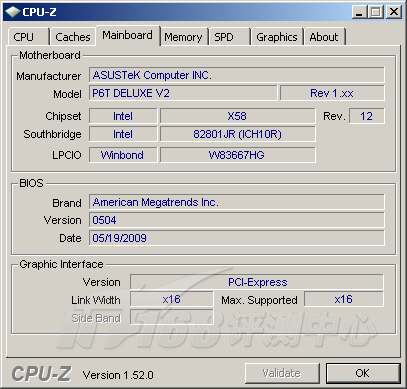
Task: Click the LPCIO label
Action: [x=67, y=155]
